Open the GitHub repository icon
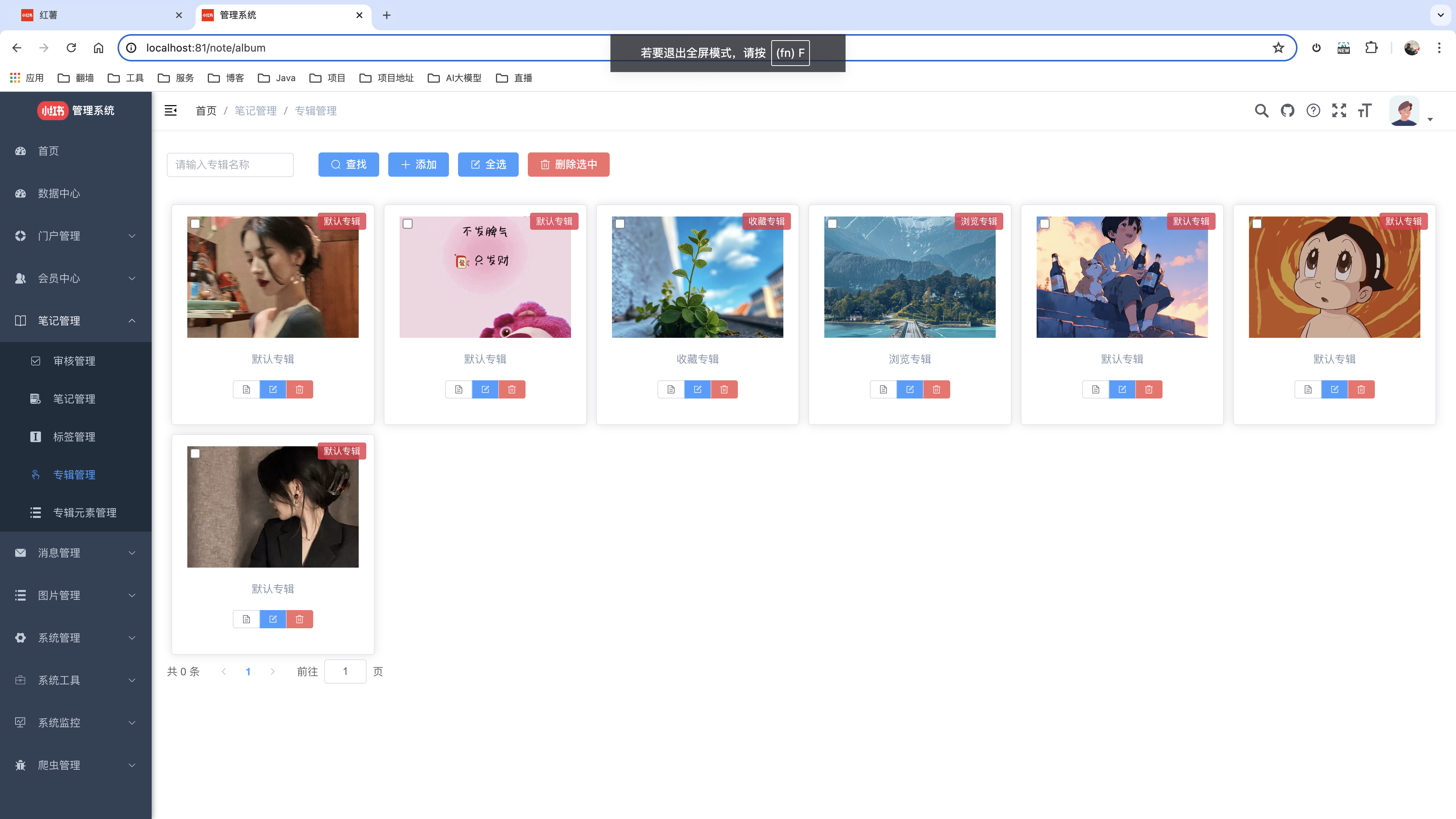This screenshot has height=819, width=1456. point(1287,111)
